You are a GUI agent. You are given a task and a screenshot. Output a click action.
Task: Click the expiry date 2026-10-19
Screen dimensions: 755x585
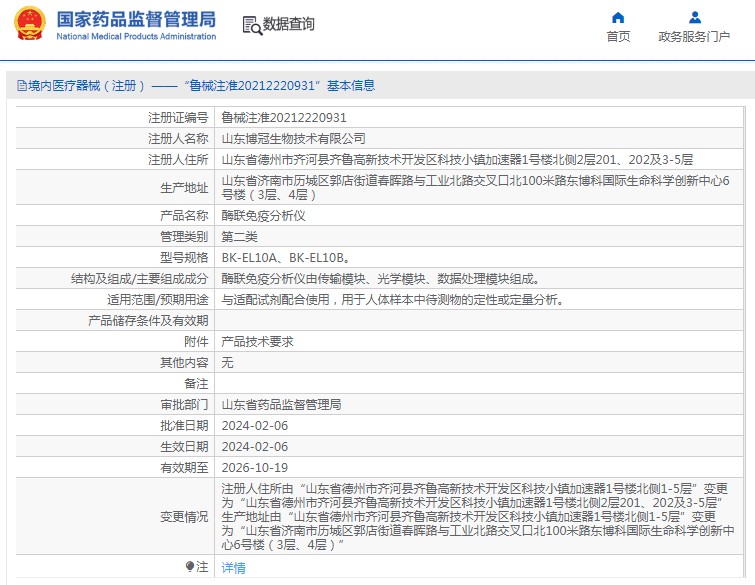tap(254, 467)
